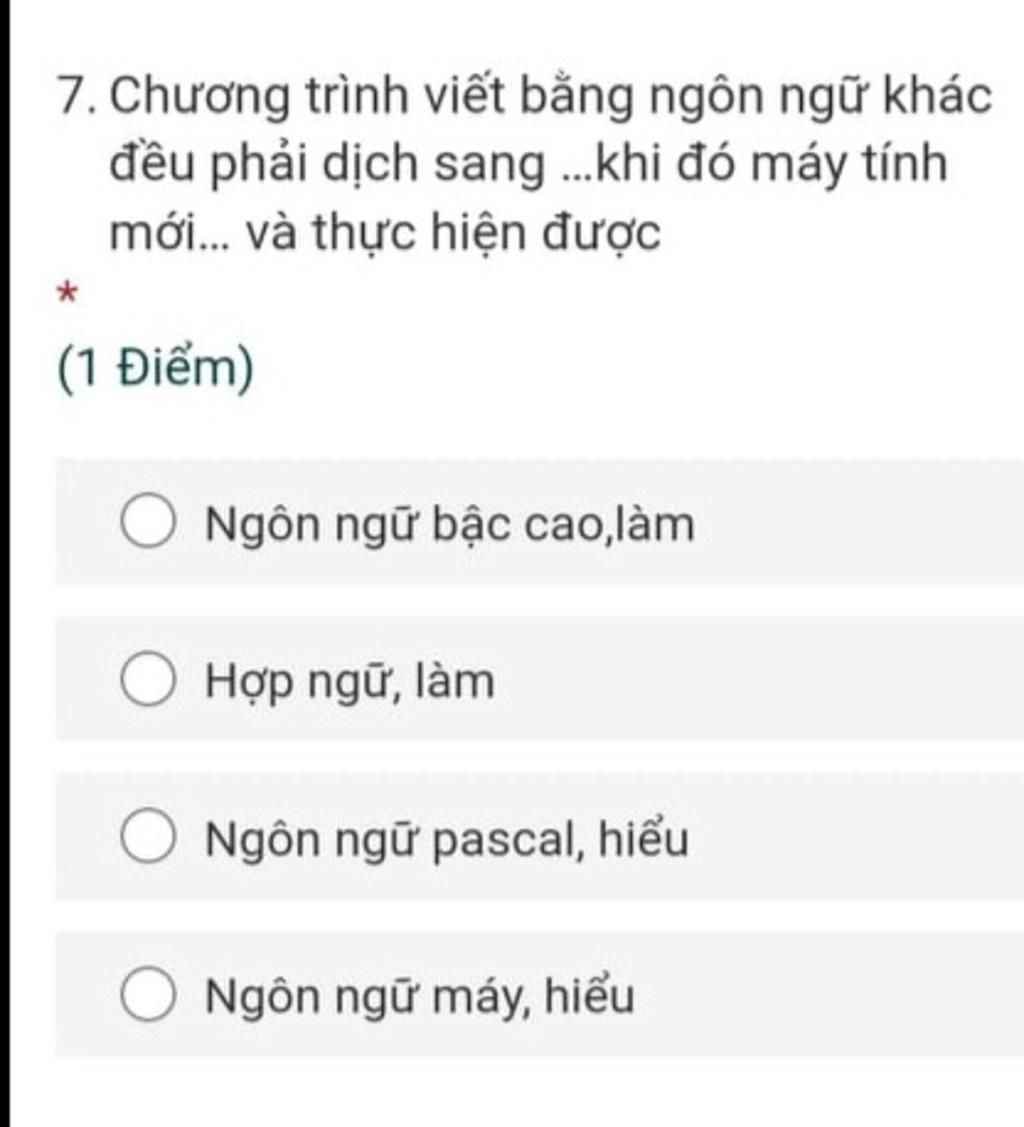The height and width of the screenshot is (1127, 1024).
Task: Click the question line 'Chương trình viết bằng ngôn ngữ khác'
Action: [x=551, y=96]
